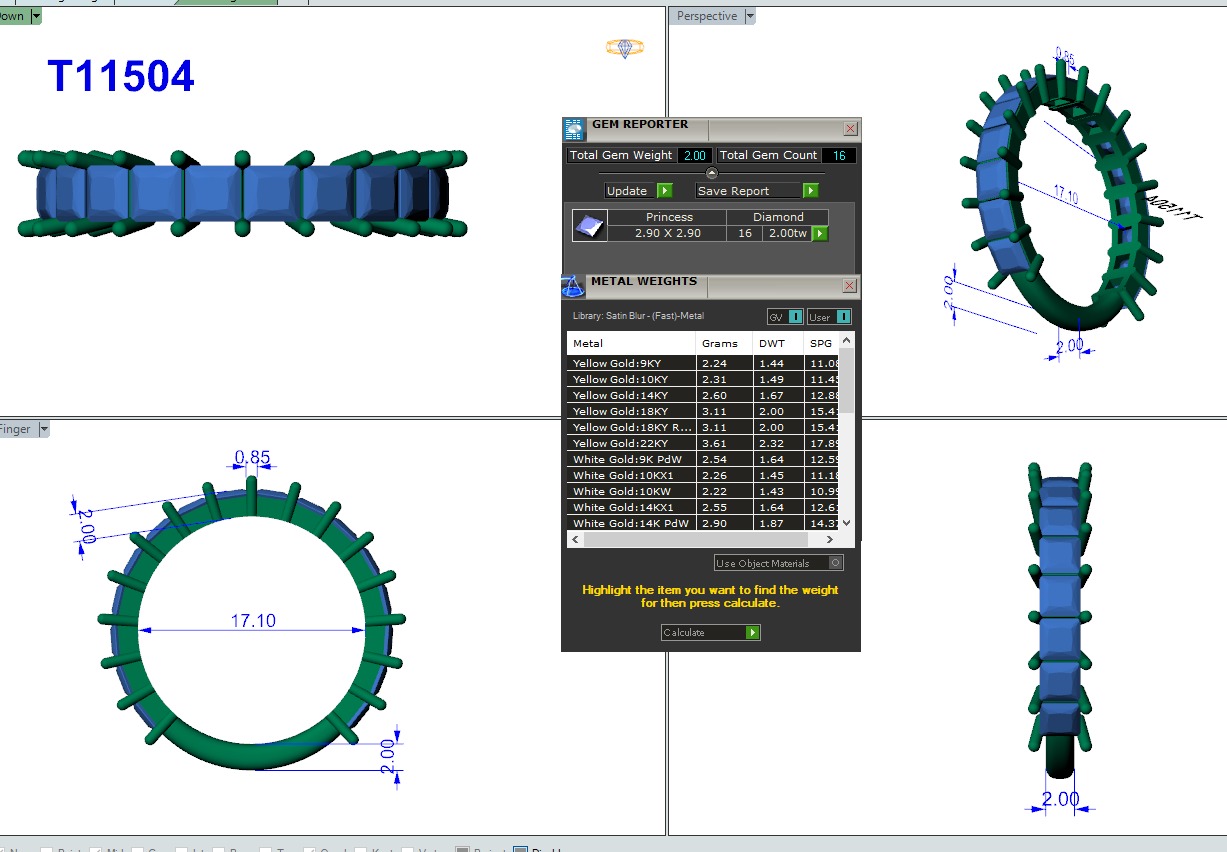Click the Update button label

click(628, 191)
